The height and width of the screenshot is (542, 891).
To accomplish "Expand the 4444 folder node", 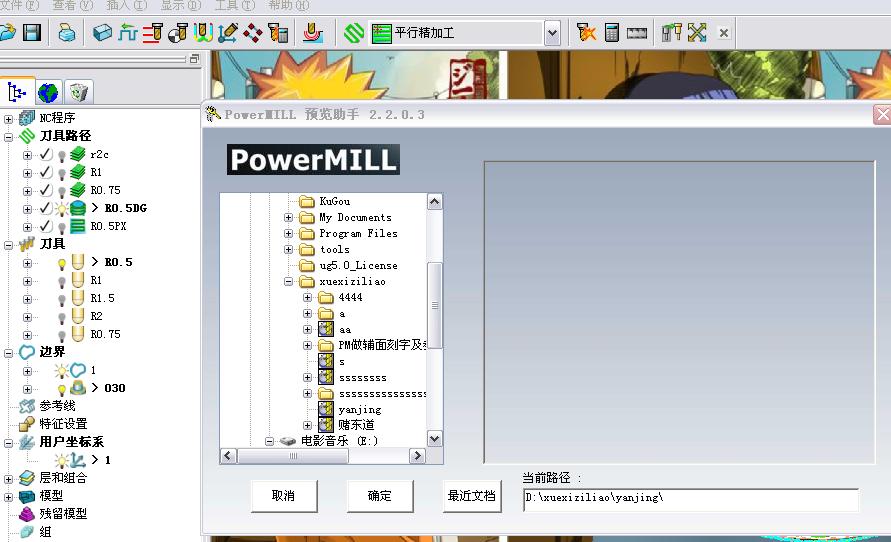I will (307, 297).
